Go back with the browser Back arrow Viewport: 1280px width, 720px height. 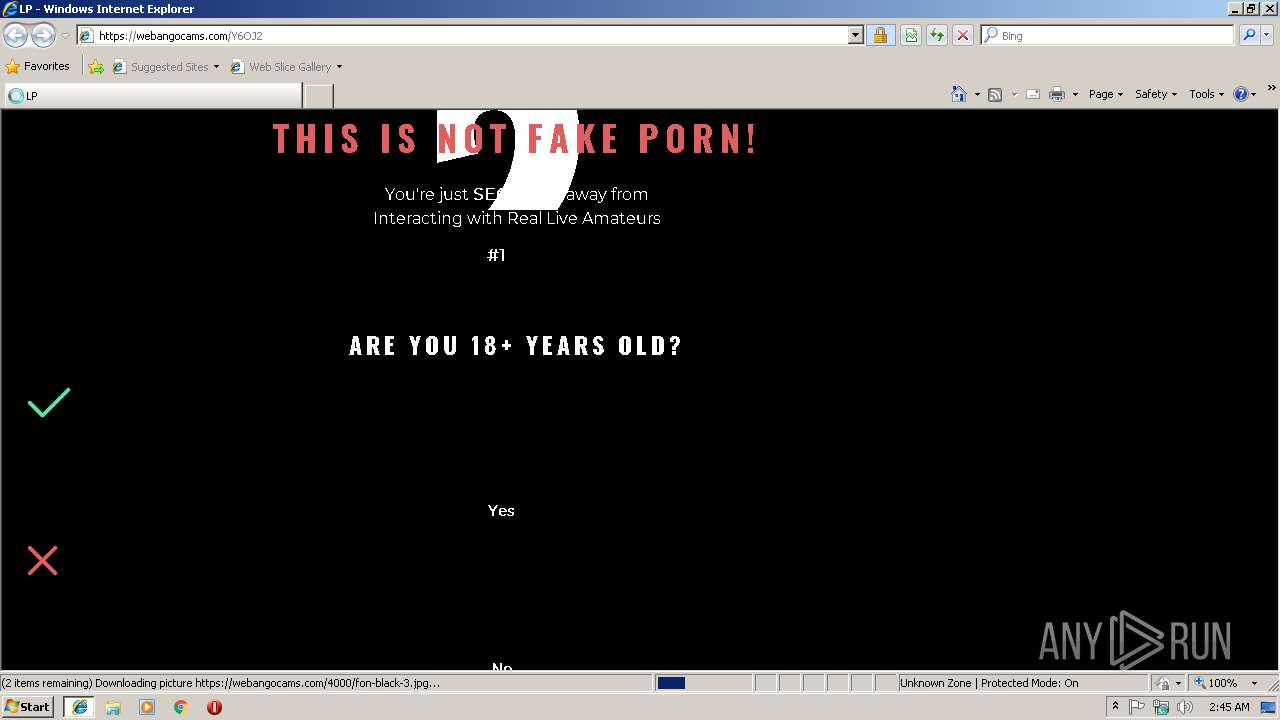point(15,36)
